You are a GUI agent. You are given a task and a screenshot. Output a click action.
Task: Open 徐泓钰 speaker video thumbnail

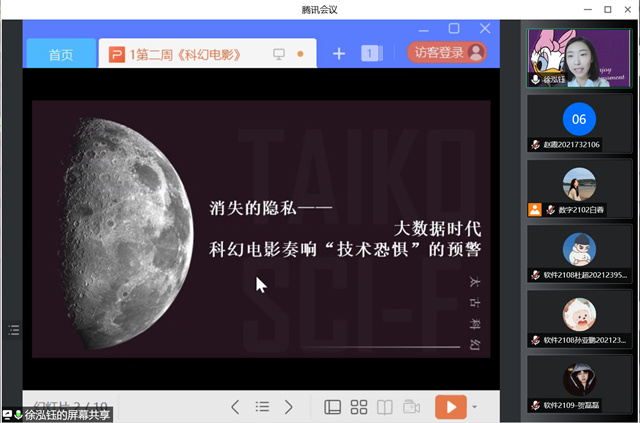[579, 58]
